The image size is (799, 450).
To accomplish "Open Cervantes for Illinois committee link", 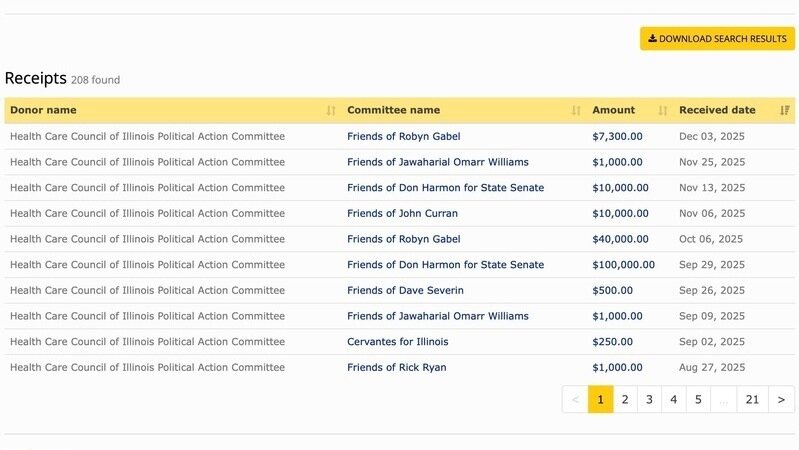I will [397, 342].
